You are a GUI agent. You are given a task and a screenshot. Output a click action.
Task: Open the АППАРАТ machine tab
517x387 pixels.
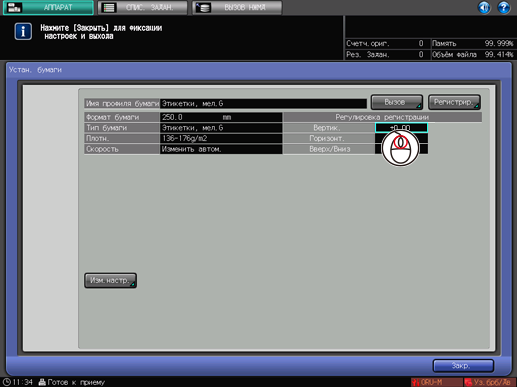pos(48,7)
